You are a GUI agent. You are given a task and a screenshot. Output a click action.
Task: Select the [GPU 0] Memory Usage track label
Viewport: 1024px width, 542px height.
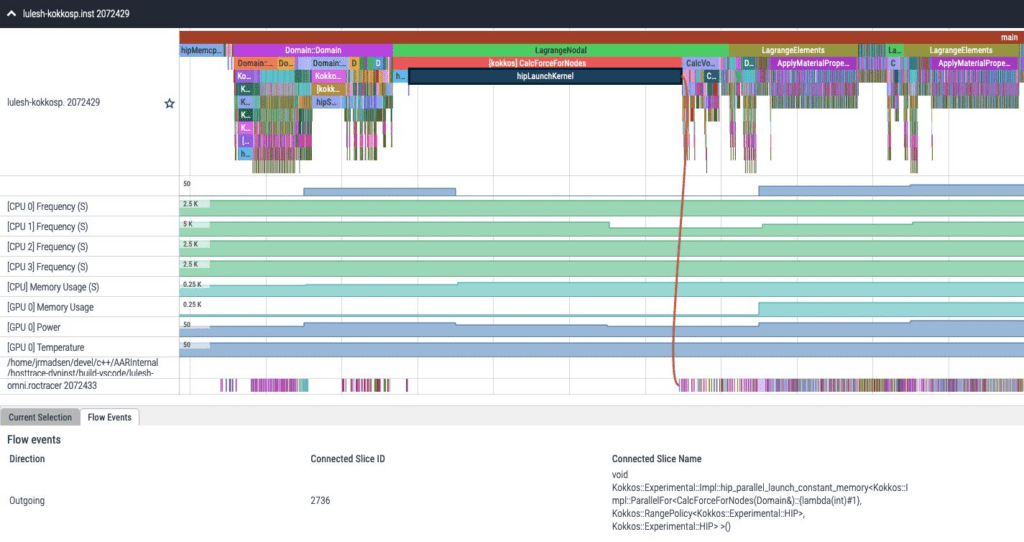point(50,307)
